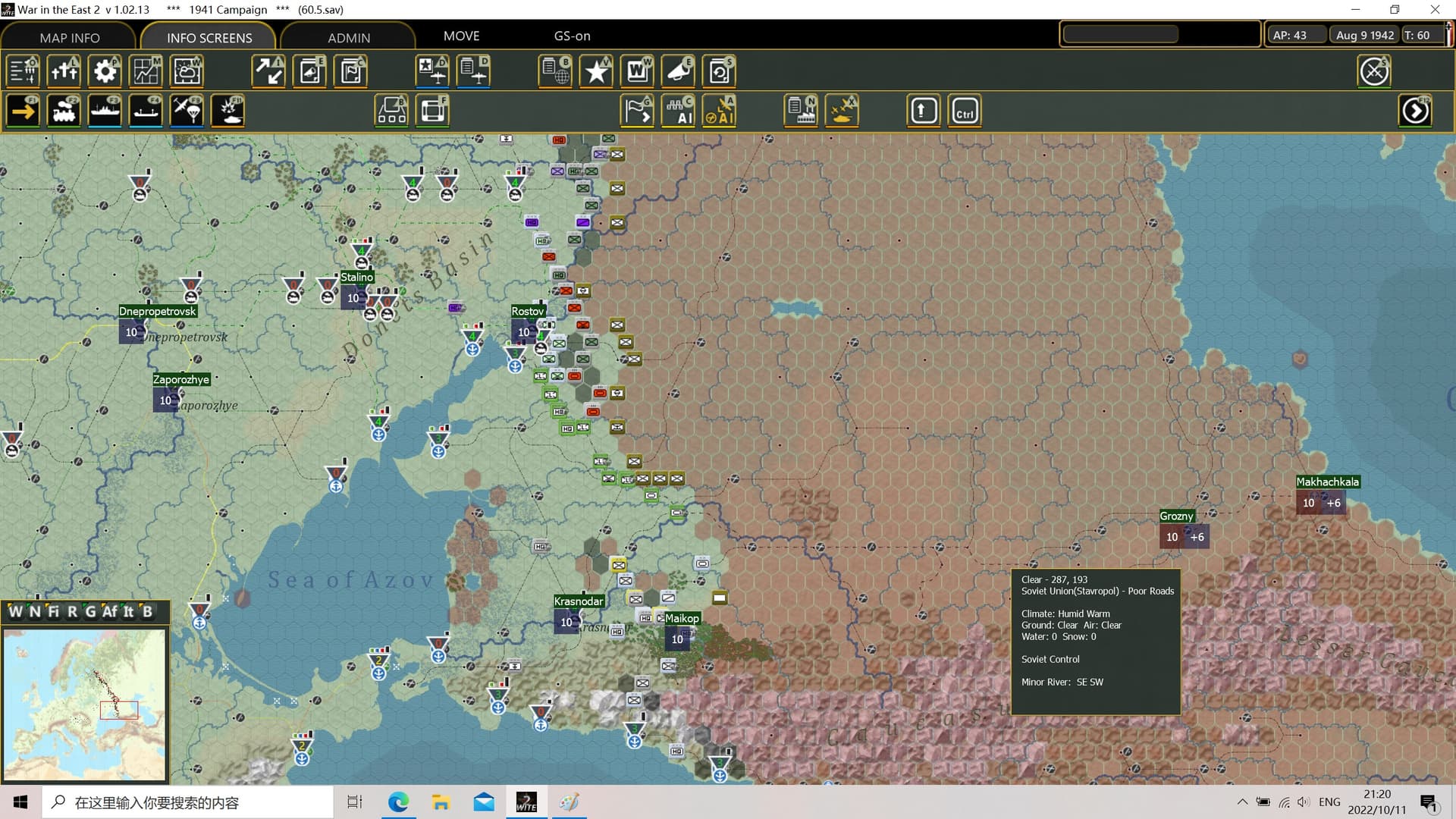Open the victory star icon

coord(597,71)
